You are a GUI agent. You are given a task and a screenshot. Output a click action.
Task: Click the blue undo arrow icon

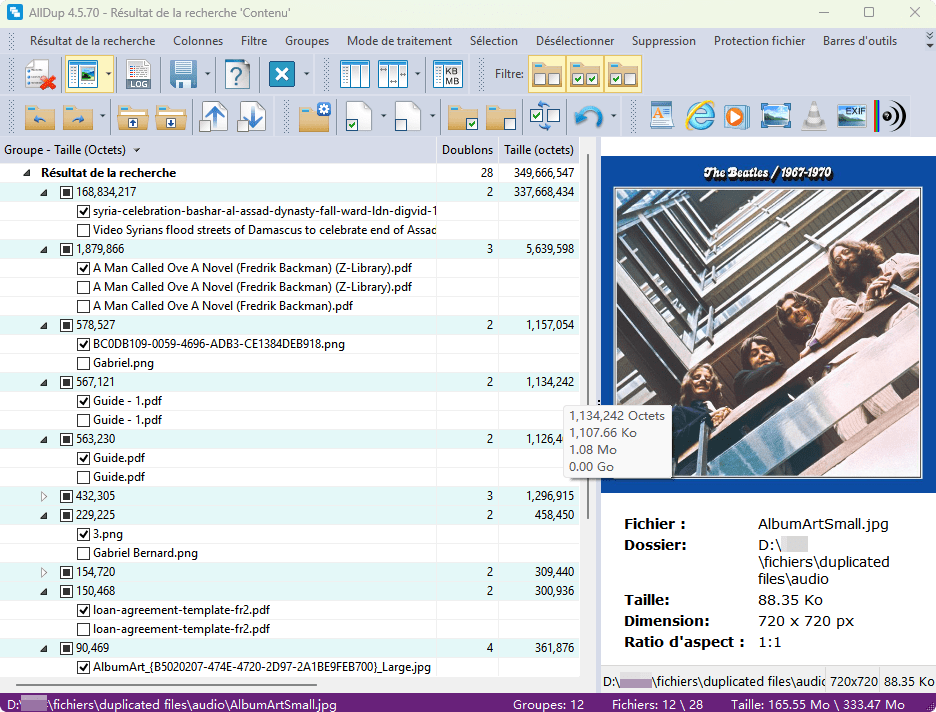(589, 117)
